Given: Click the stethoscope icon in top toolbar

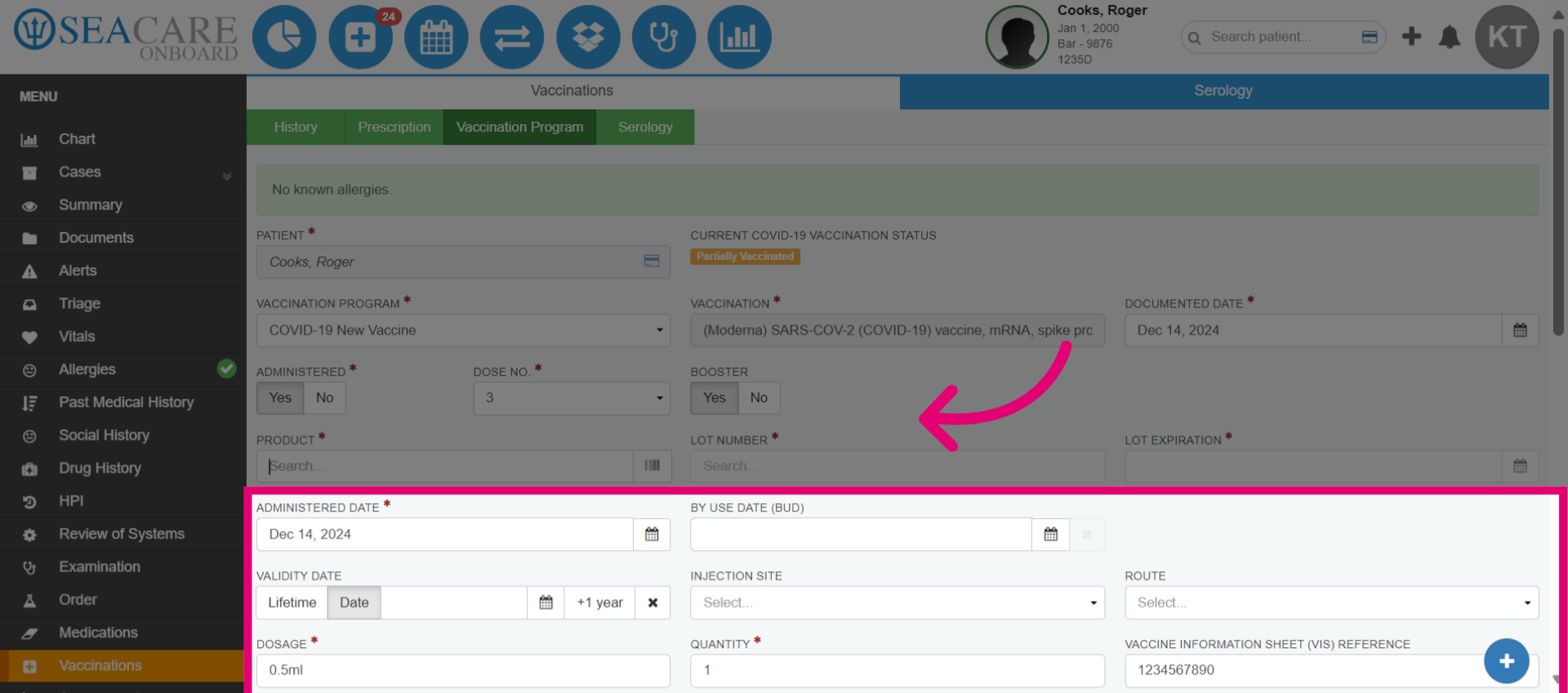Looking at the screenshot, I should 664,37.
